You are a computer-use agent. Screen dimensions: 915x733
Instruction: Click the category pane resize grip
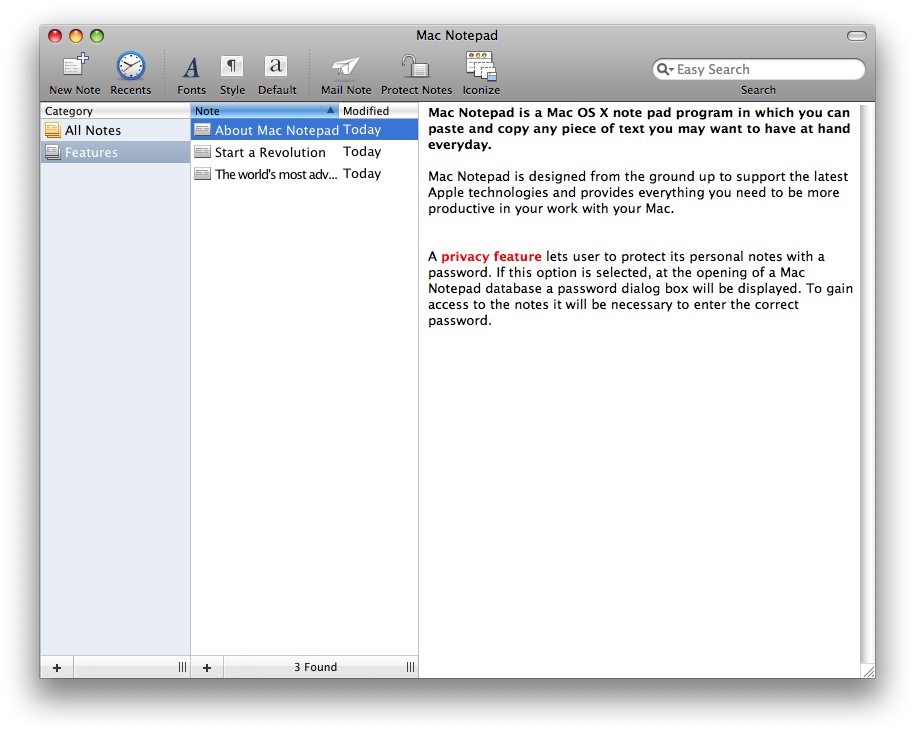(x=182, y=667)
